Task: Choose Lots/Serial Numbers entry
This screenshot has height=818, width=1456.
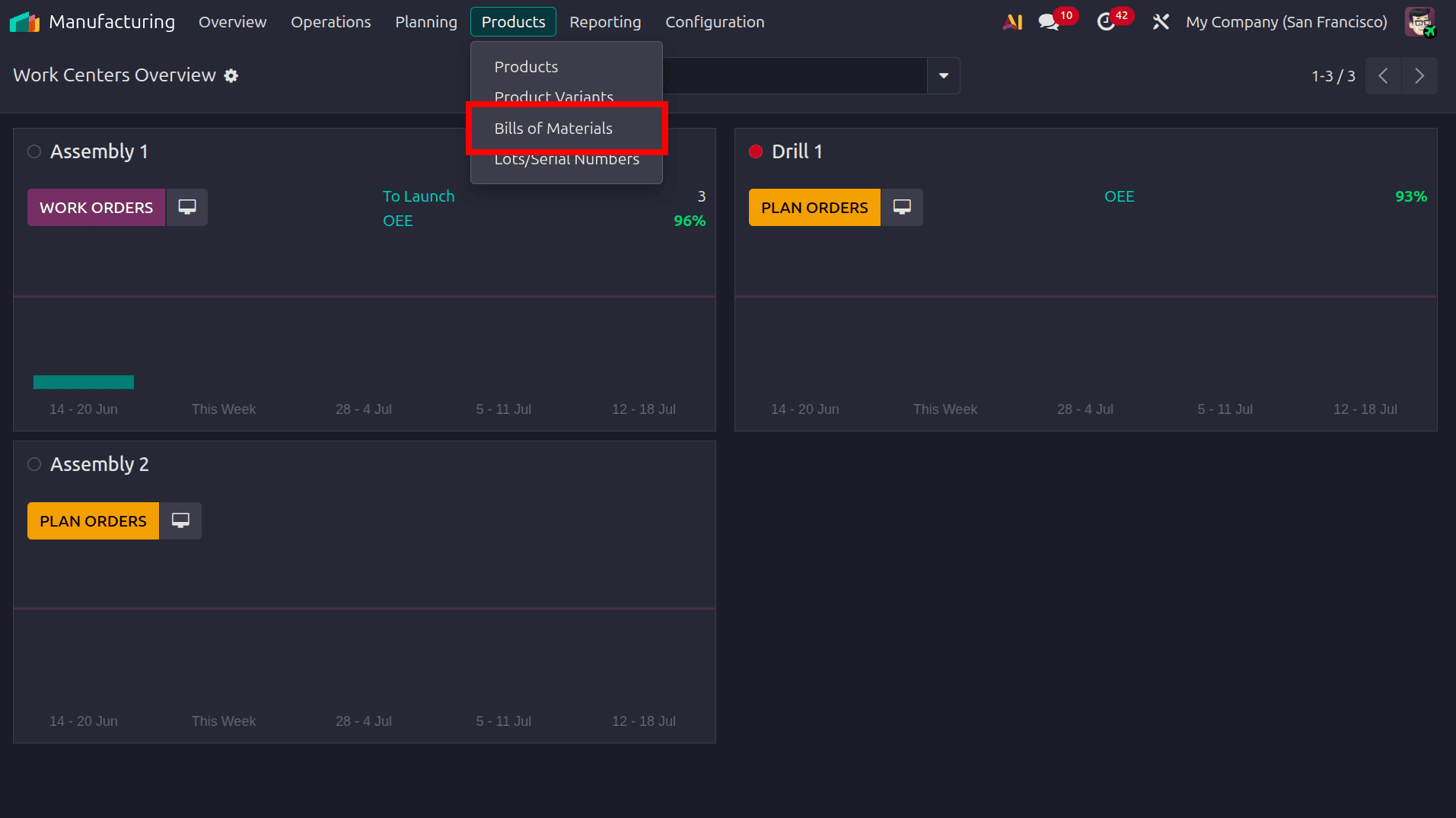Action: (566, 160)
